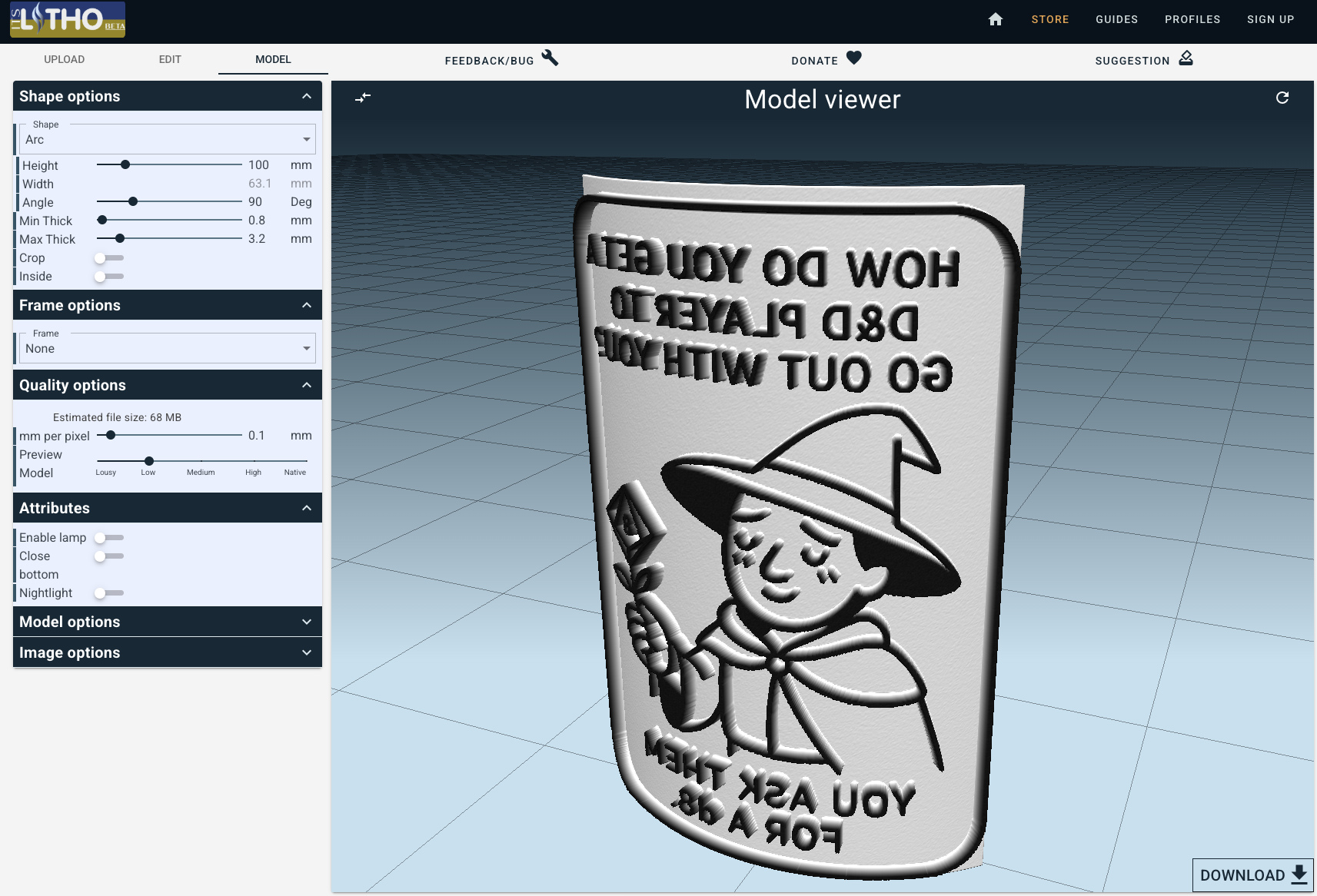Switch to the Edit tab

point(170,59)
